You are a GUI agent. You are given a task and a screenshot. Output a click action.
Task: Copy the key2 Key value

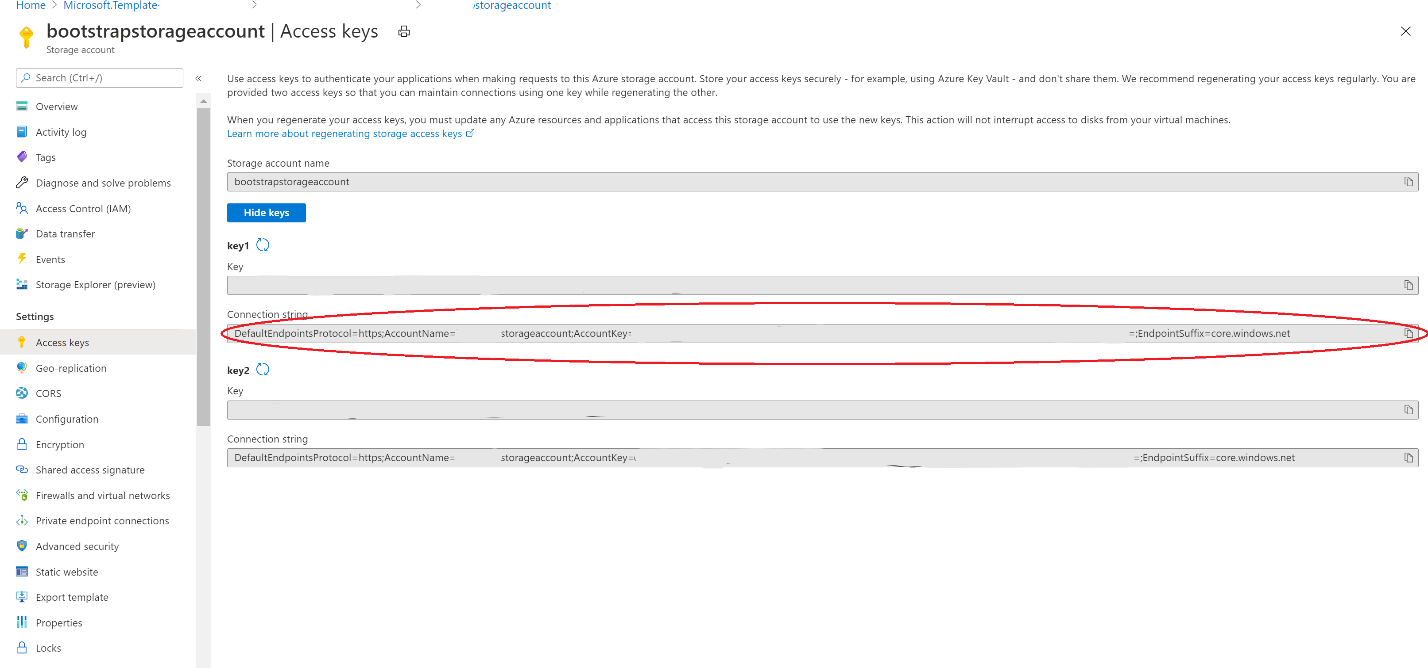[x=1408, y=410]
